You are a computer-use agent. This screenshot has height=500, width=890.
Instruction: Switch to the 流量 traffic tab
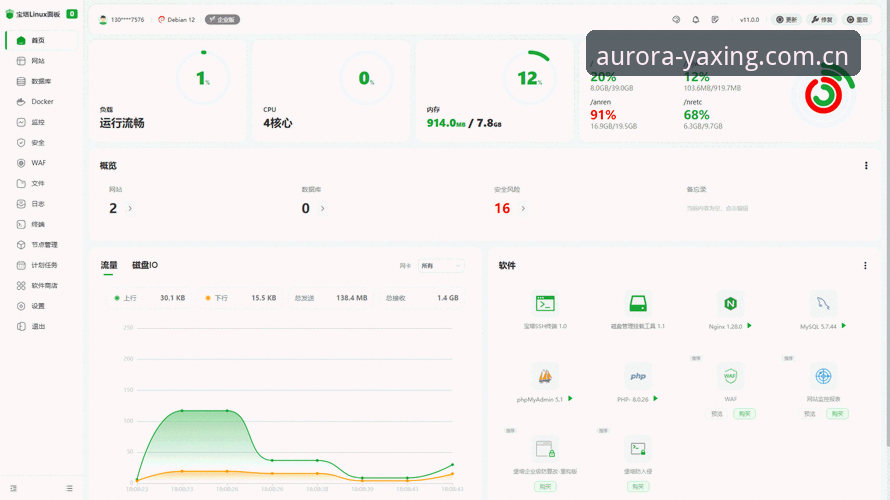108,265
